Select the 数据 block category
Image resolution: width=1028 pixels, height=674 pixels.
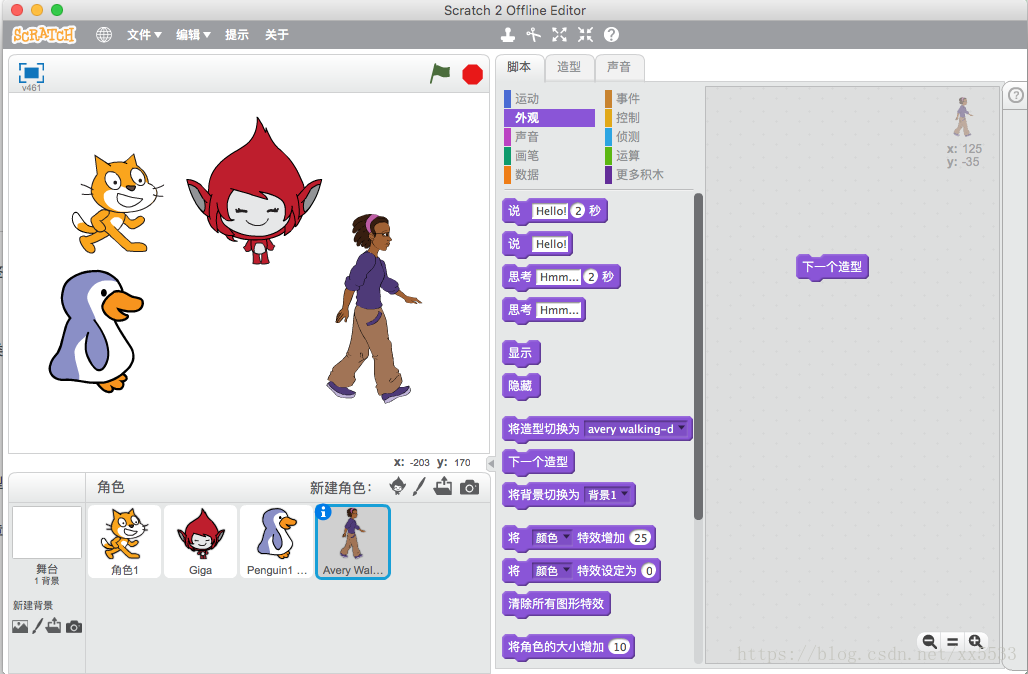tap(549, 174)
